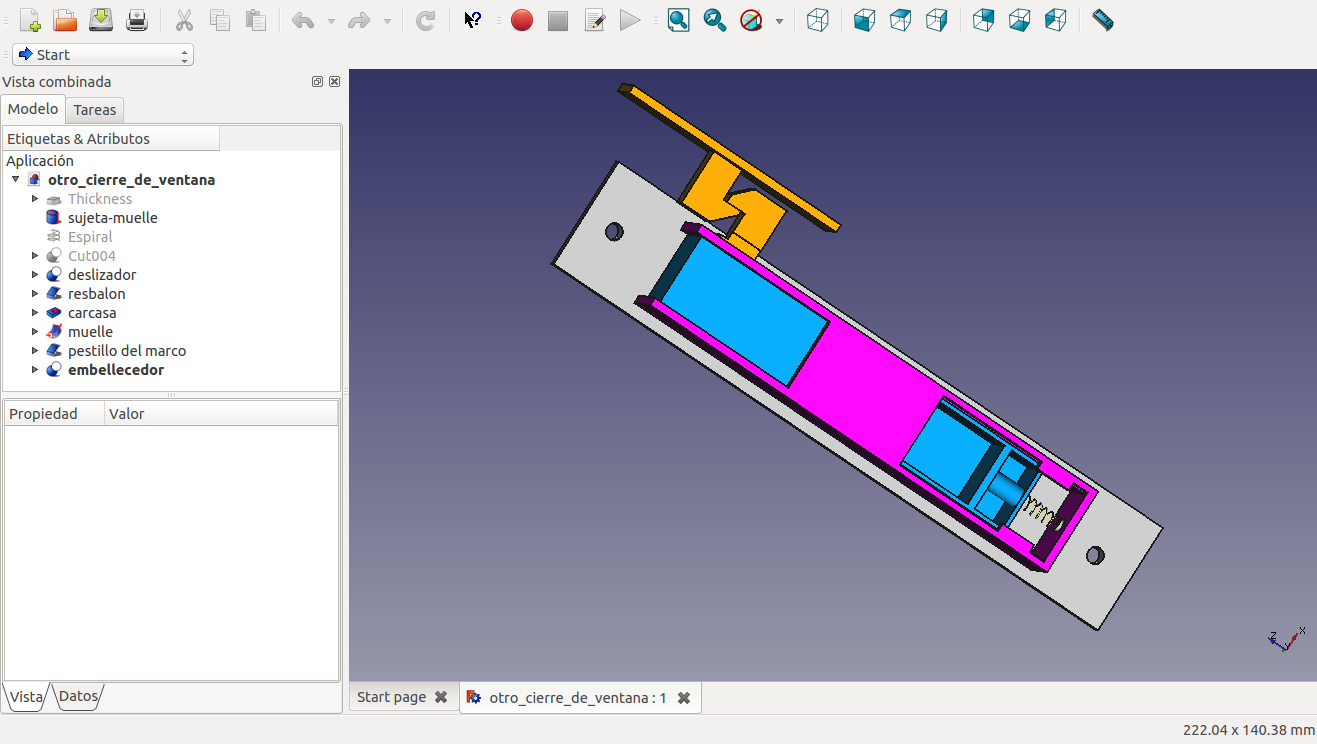This screenshot has width=1317, height=744.
Task: Open the draw style dropdown arrow
Action: pyautogui.click(x=779, y=21)
